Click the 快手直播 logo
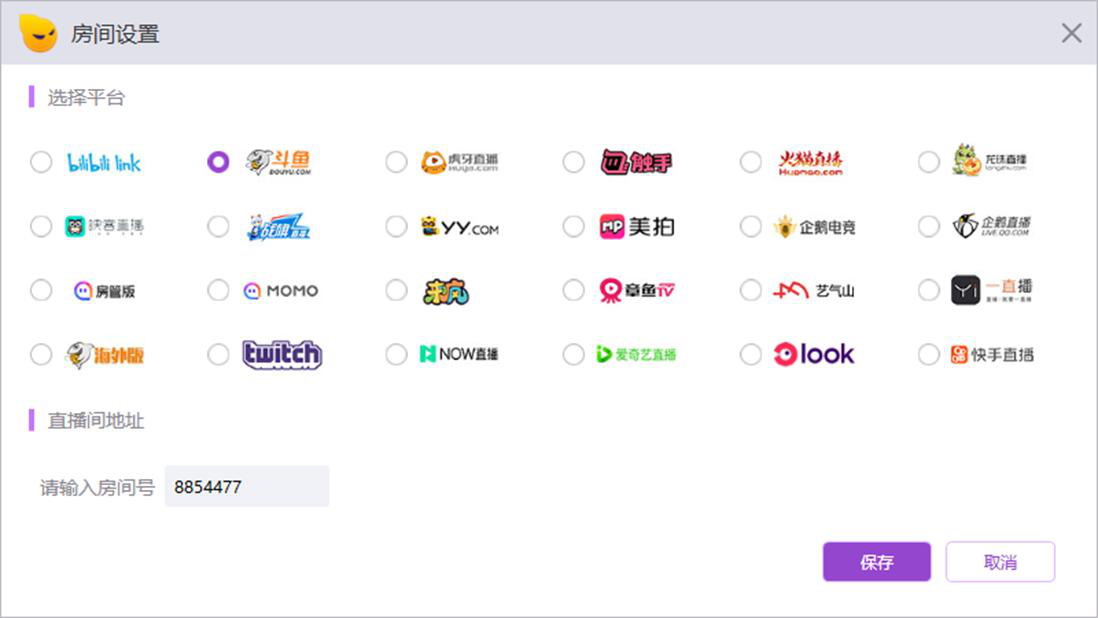This screenshot has height=618, width=1098. point(992,354)
